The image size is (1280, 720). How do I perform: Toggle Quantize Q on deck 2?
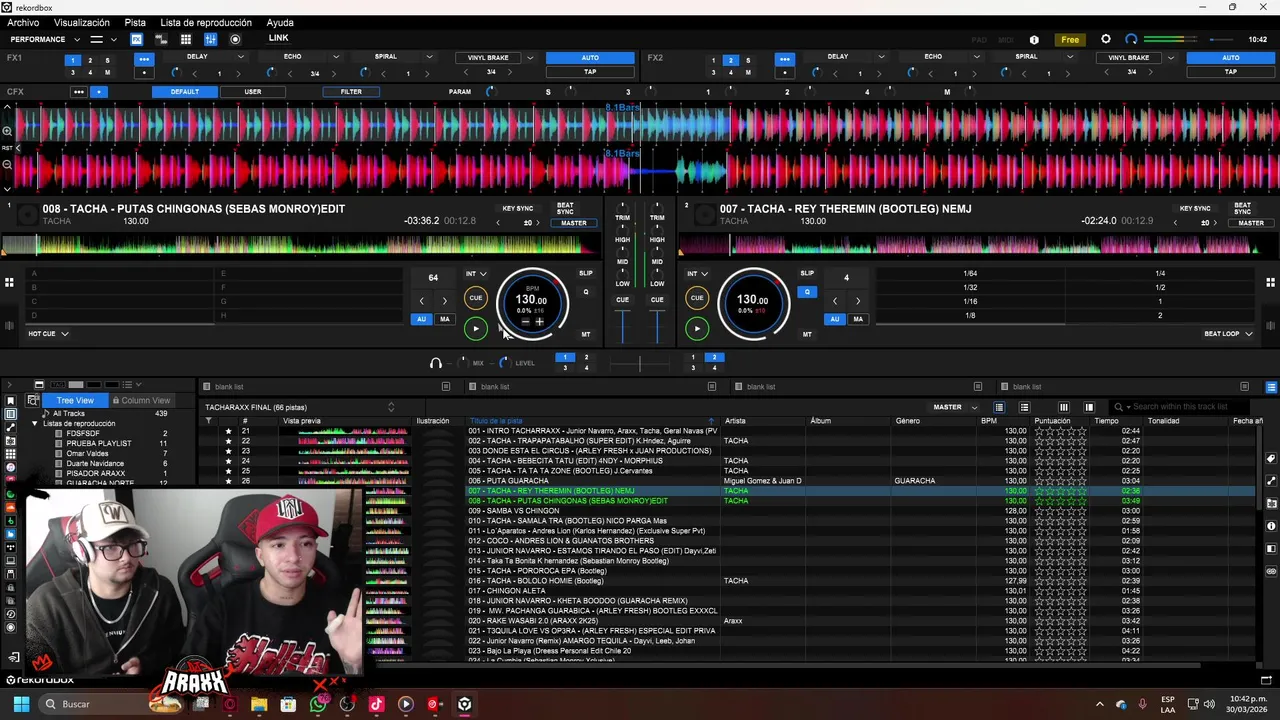(x=807, y=292)
